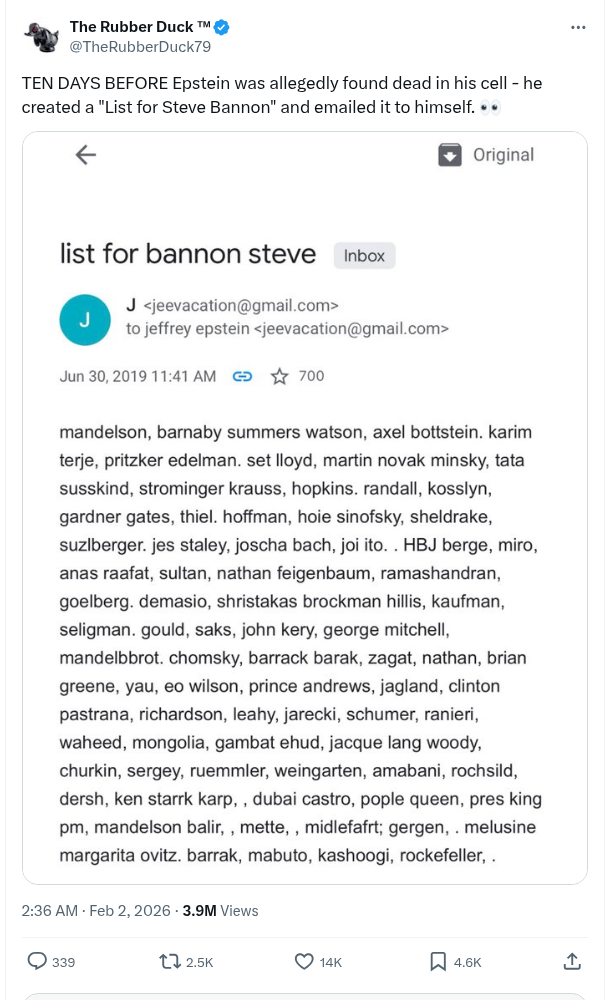Click The Rubber Duck display name

coord(139,27)
